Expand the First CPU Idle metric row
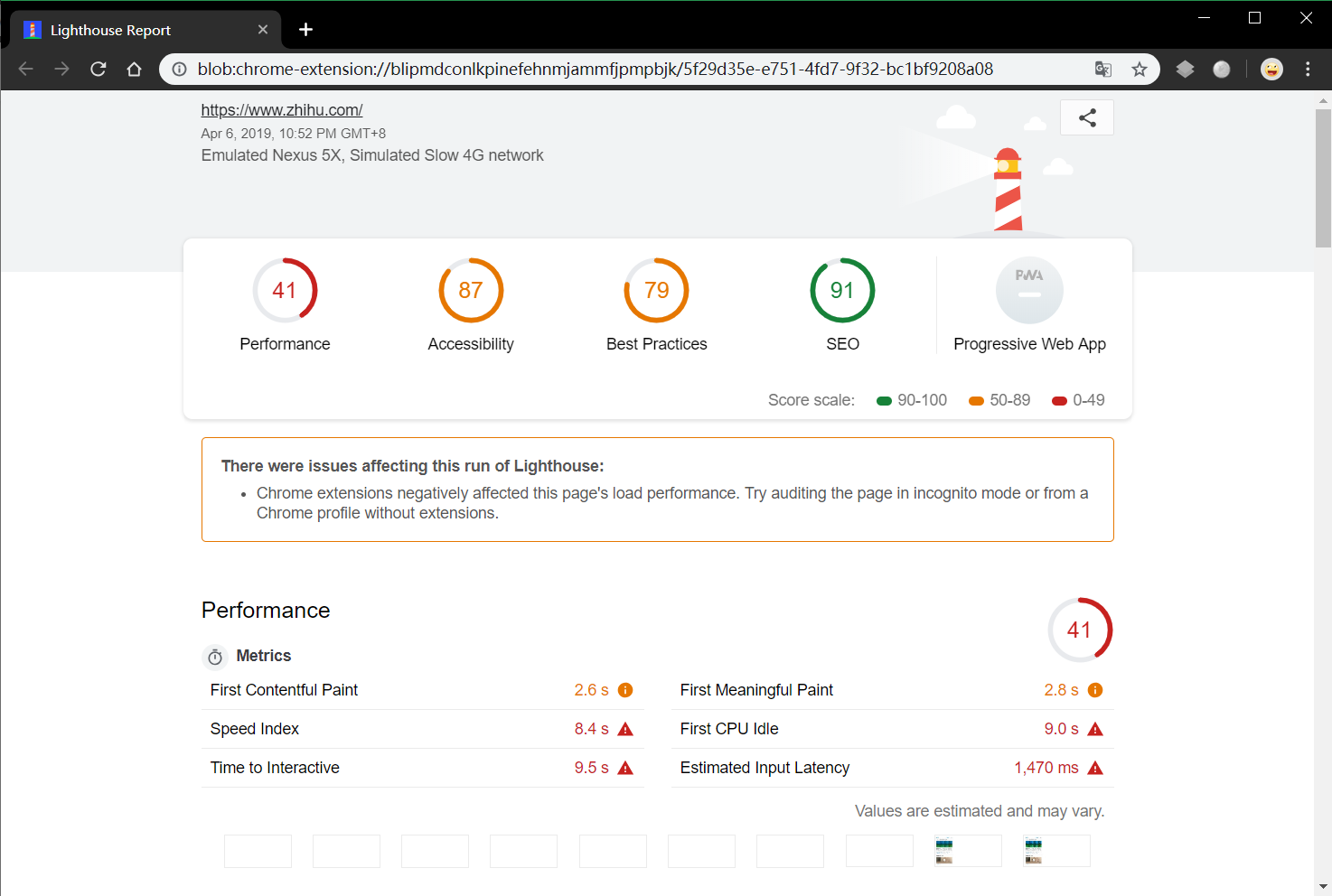The height and width of the screenshot is (896, 1332). point(893,729)
